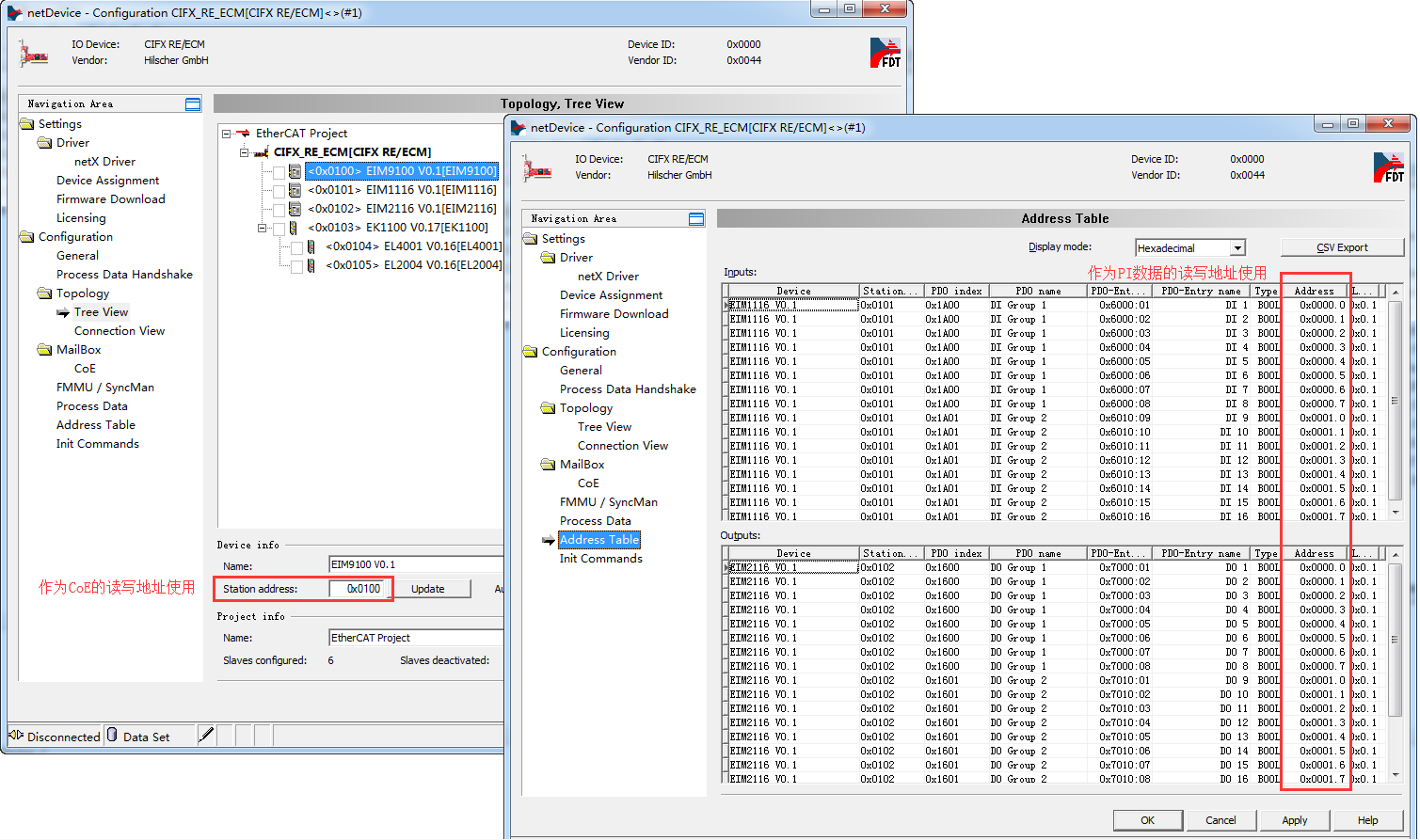This screenshot has height=840, width=1420.
Task: Select the <0x0104> EL4001 V0.16 tree row
Action: pos(413,246)
